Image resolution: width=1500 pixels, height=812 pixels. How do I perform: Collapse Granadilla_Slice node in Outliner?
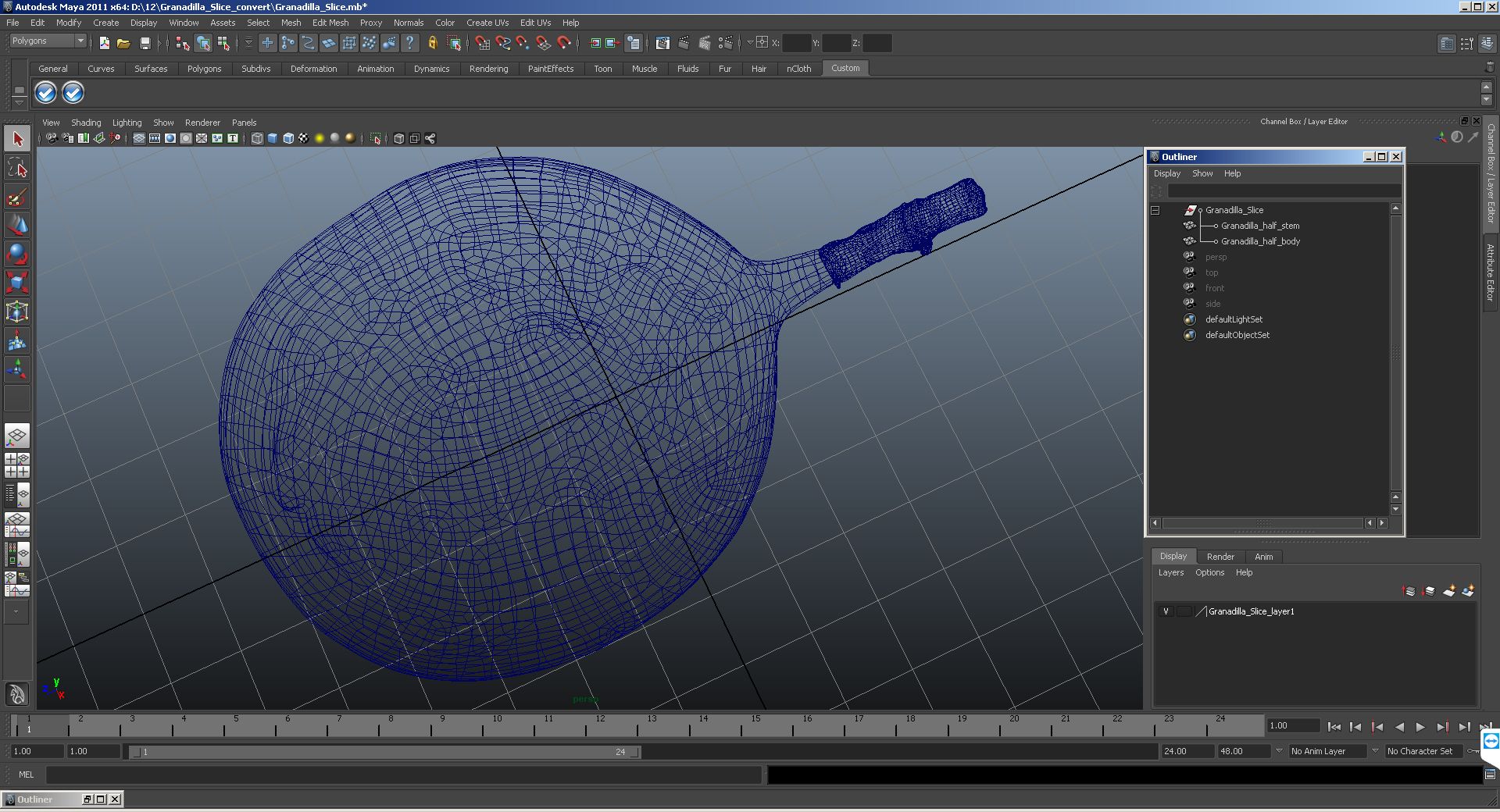pos(1155,210)
